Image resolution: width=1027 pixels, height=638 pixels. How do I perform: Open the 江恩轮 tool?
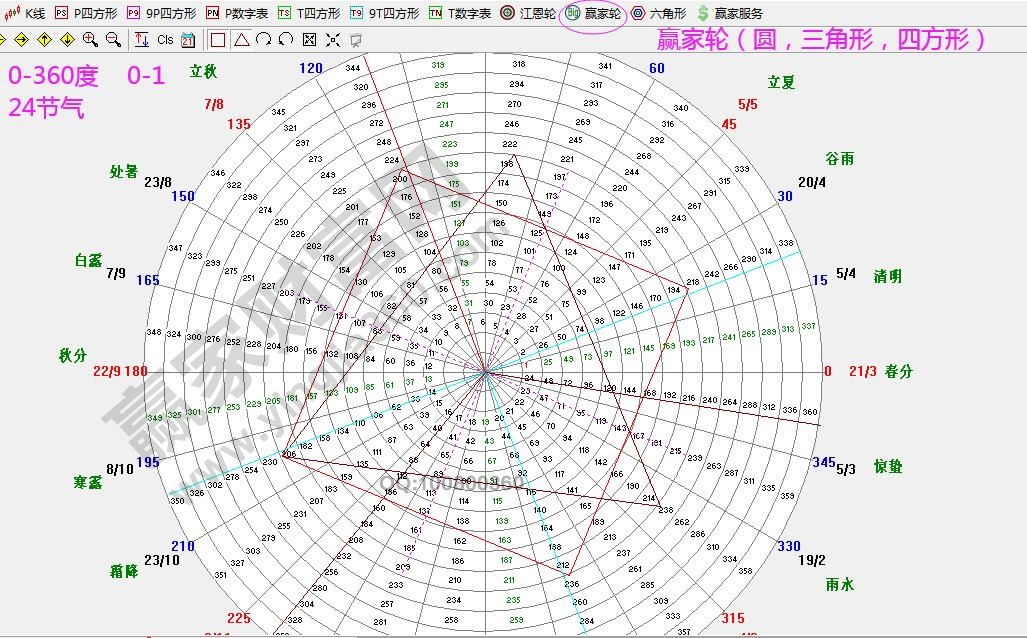pyautogui.click(x=527, y=13)
